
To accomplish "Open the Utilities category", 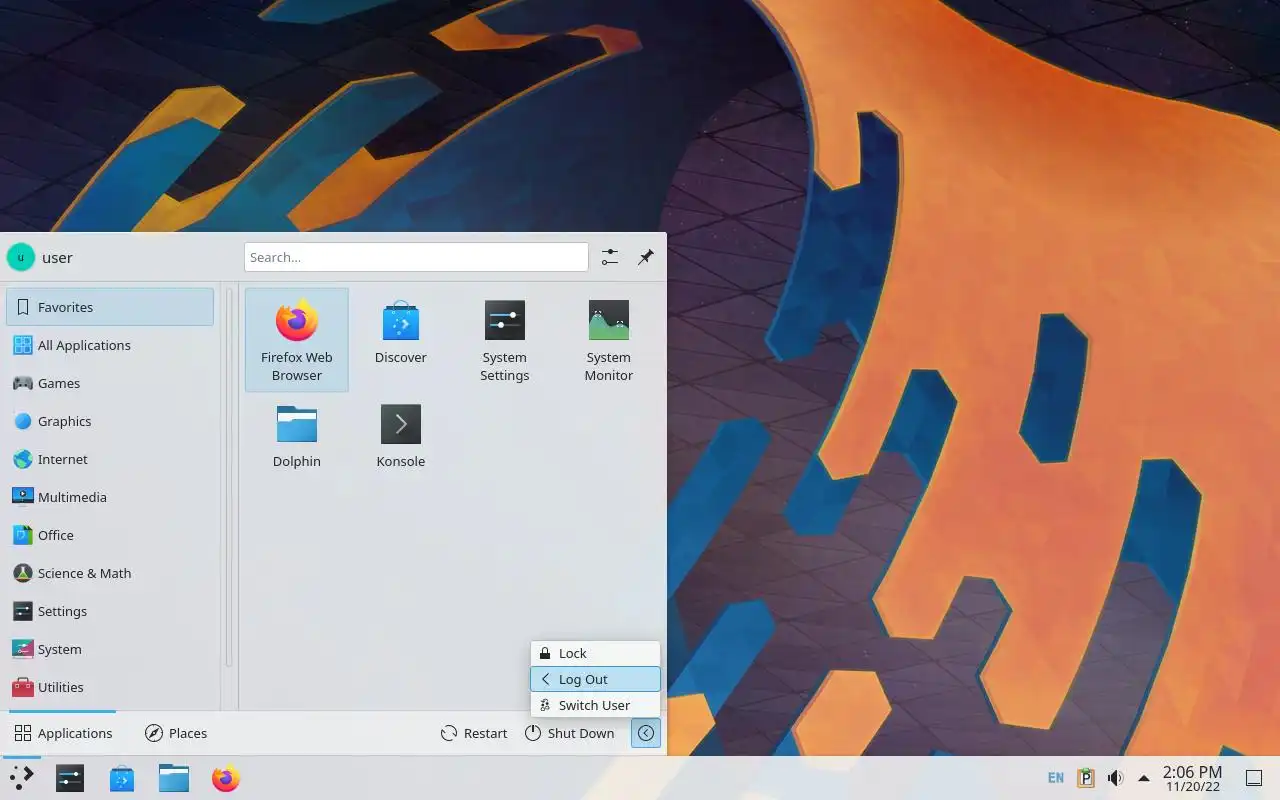I will point(110,687).
